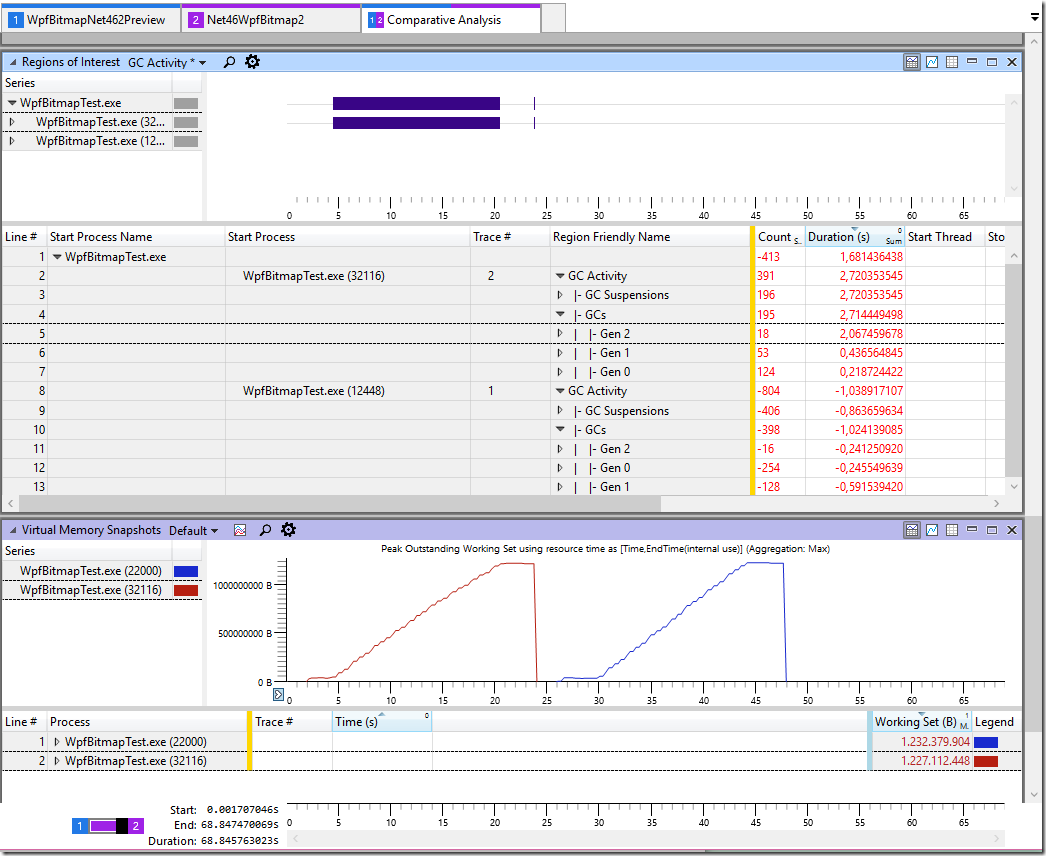The image size is (1046, 856).
Task: Click the Working Set (B) column header
Action: 921,722
